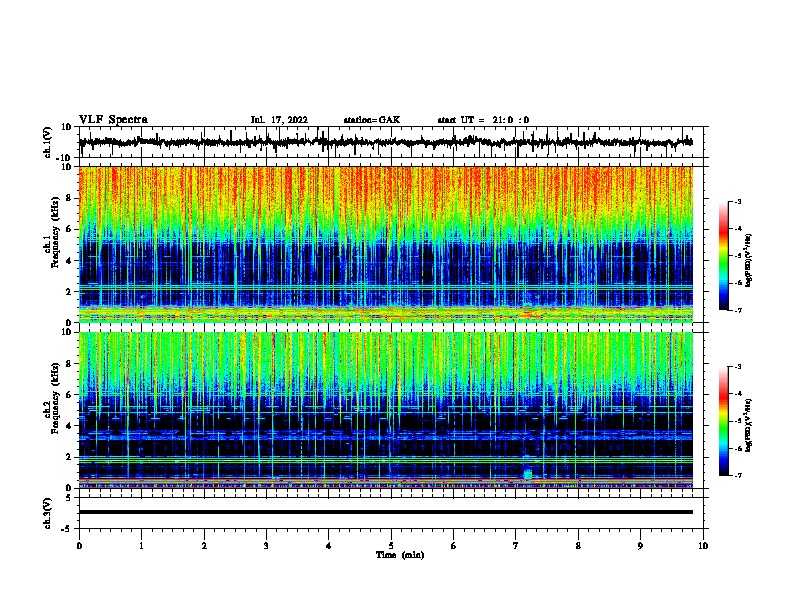
Task: Click the upper colorbar "log(PSD)(V²/Hz)" label
Action: pyautogui.click(x=748, y=260)
